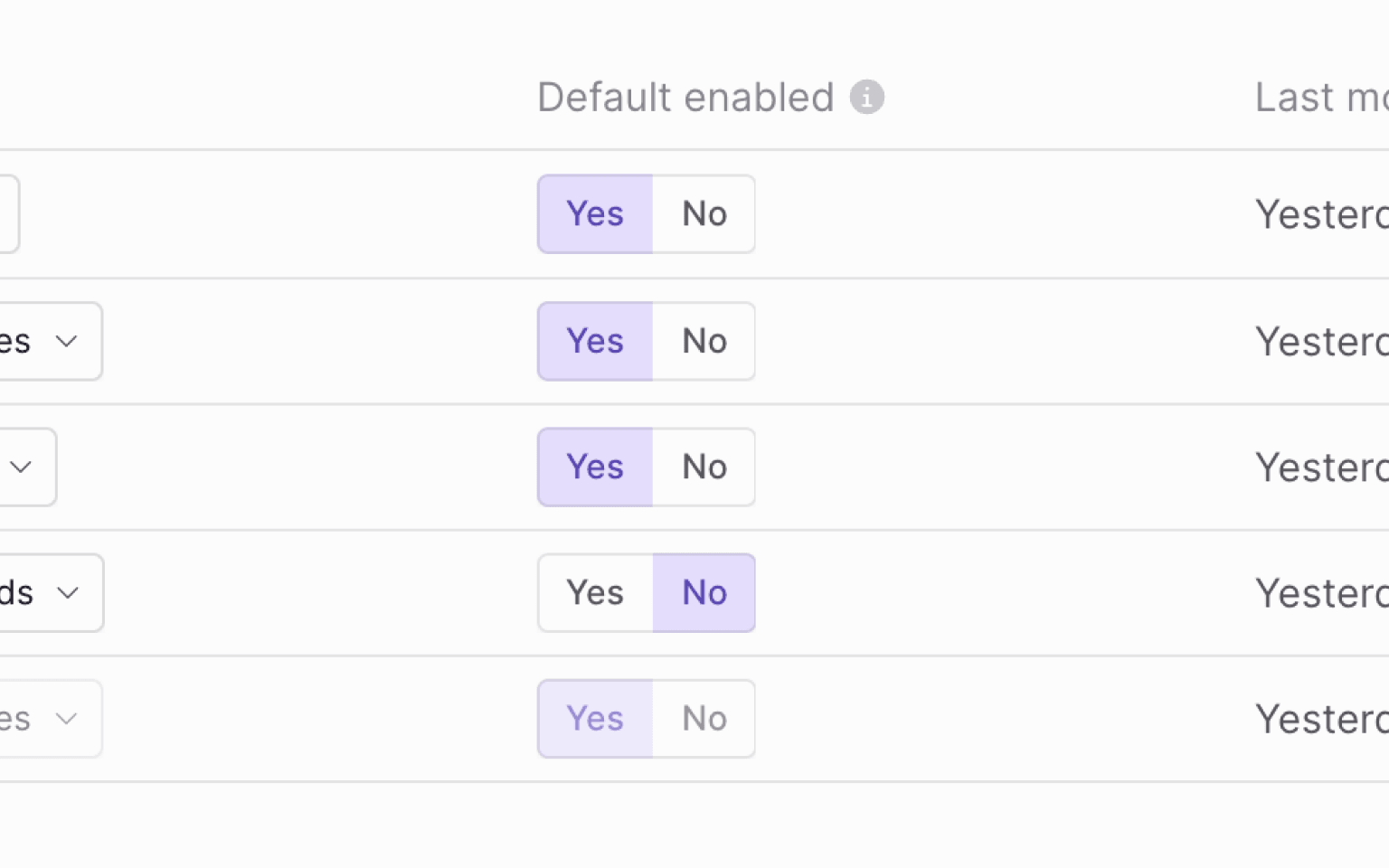Click the Last modified column header

point(1320,97)
